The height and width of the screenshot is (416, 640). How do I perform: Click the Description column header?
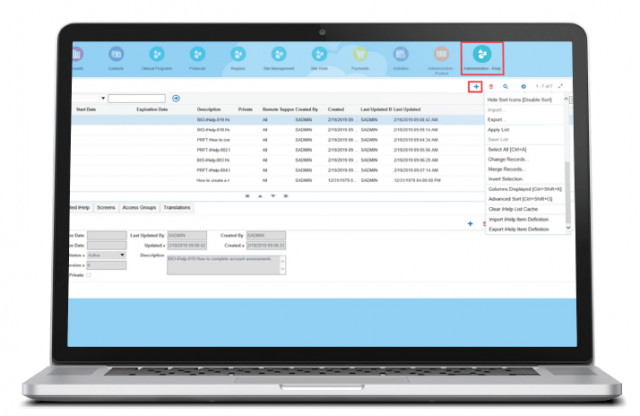tap(209, 108)
